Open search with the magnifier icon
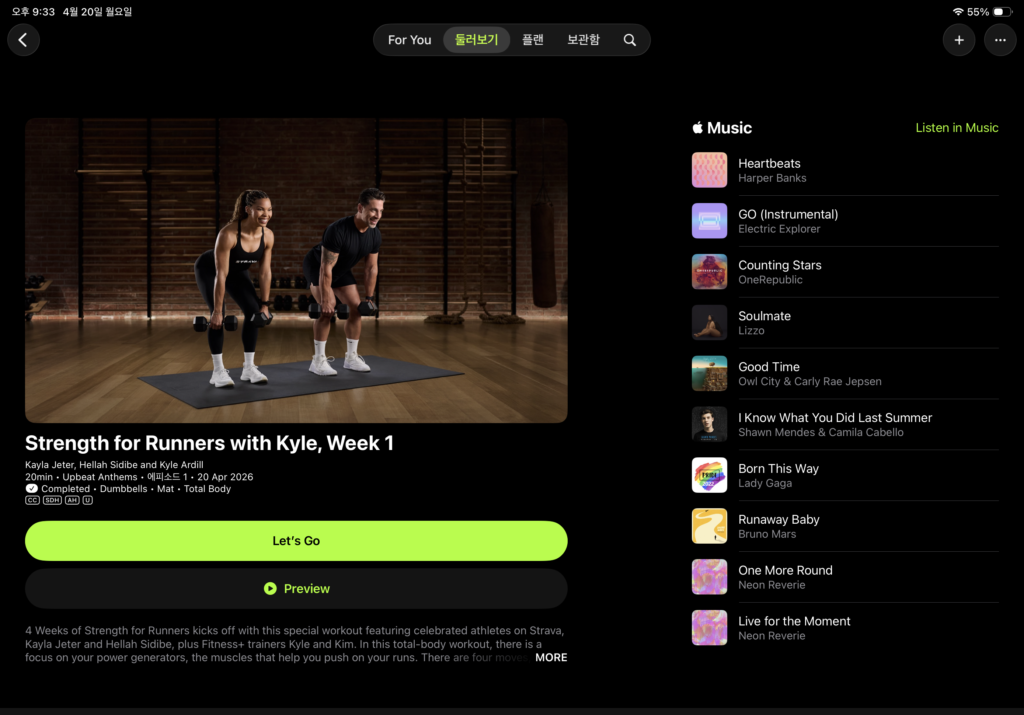 point(629,40)
